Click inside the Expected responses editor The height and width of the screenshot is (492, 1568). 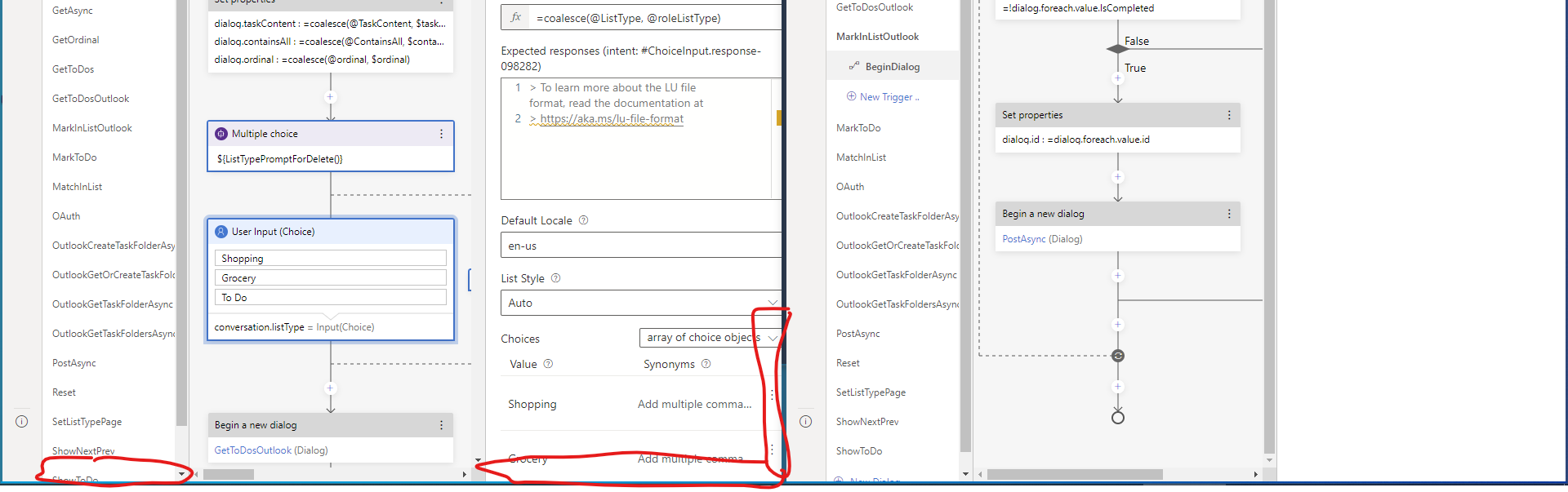coord(636,139)
